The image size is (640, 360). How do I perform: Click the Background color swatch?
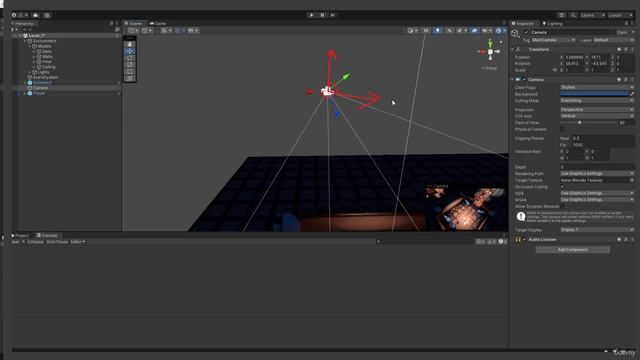pos(594,94)
